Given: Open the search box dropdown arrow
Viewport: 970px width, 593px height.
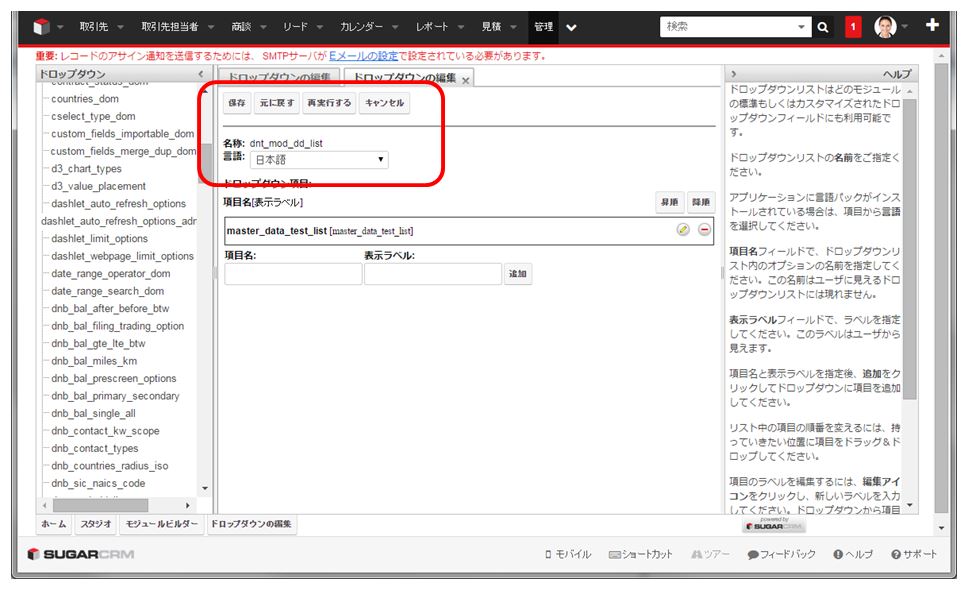Looking at the screenshot, I should coord(801,27).
